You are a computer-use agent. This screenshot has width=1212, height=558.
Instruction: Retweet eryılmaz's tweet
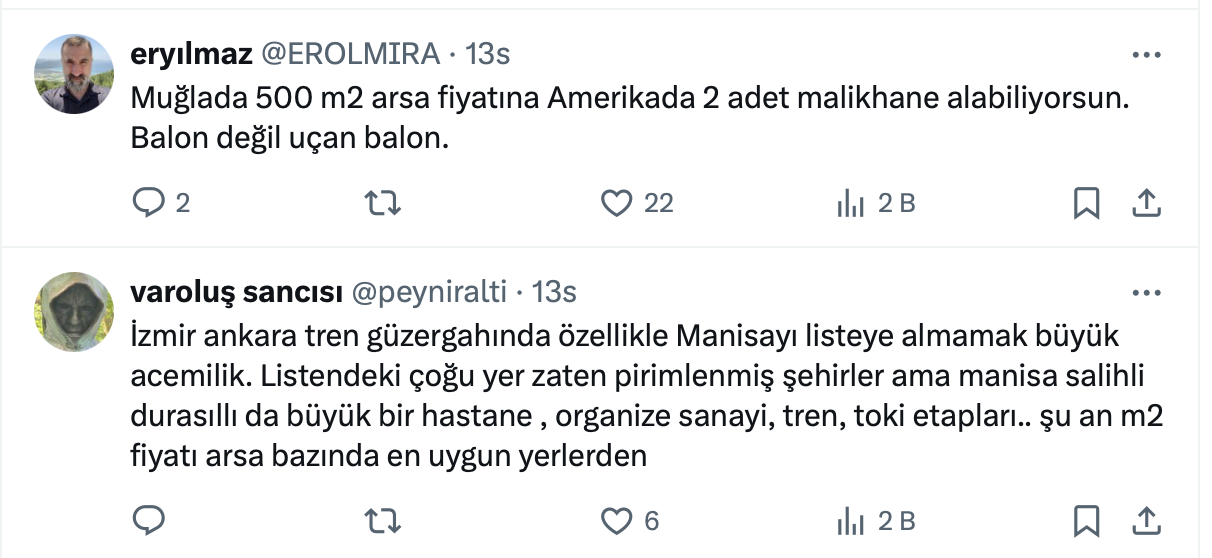coord(383,203)
